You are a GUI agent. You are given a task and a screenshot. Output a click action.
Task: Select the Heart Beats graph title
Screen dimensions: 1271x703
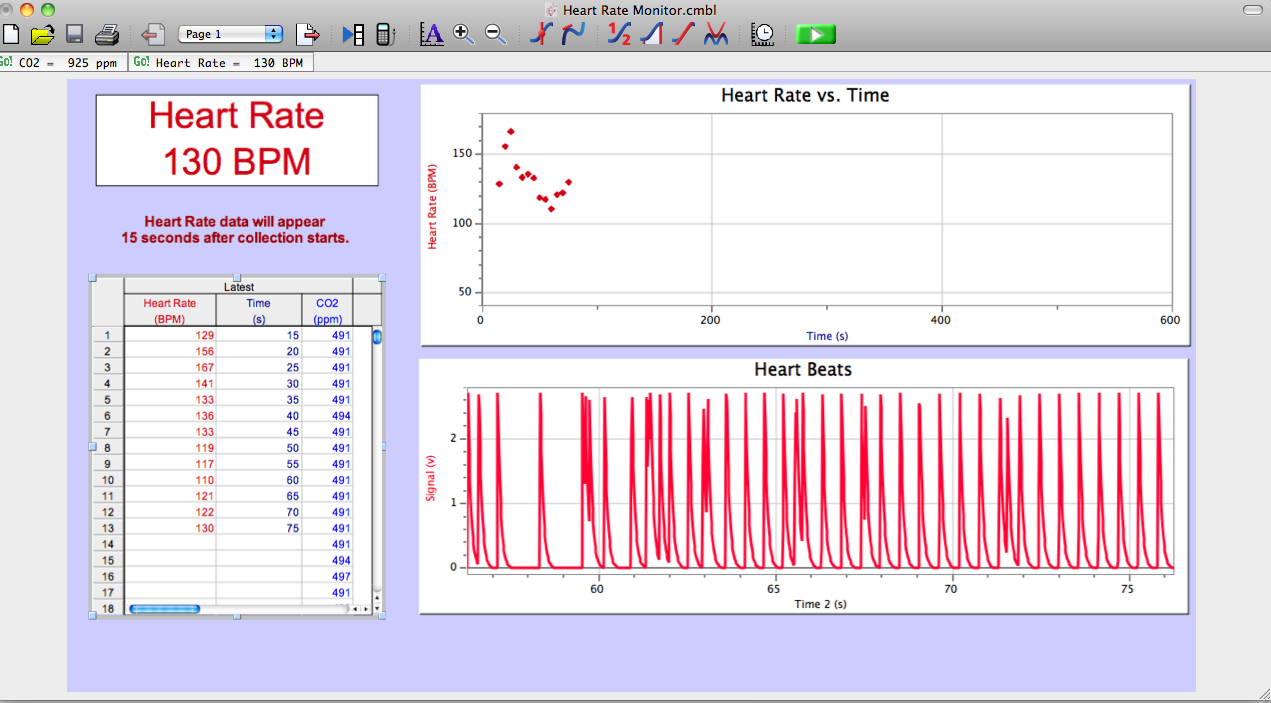[x=803, y=370]
